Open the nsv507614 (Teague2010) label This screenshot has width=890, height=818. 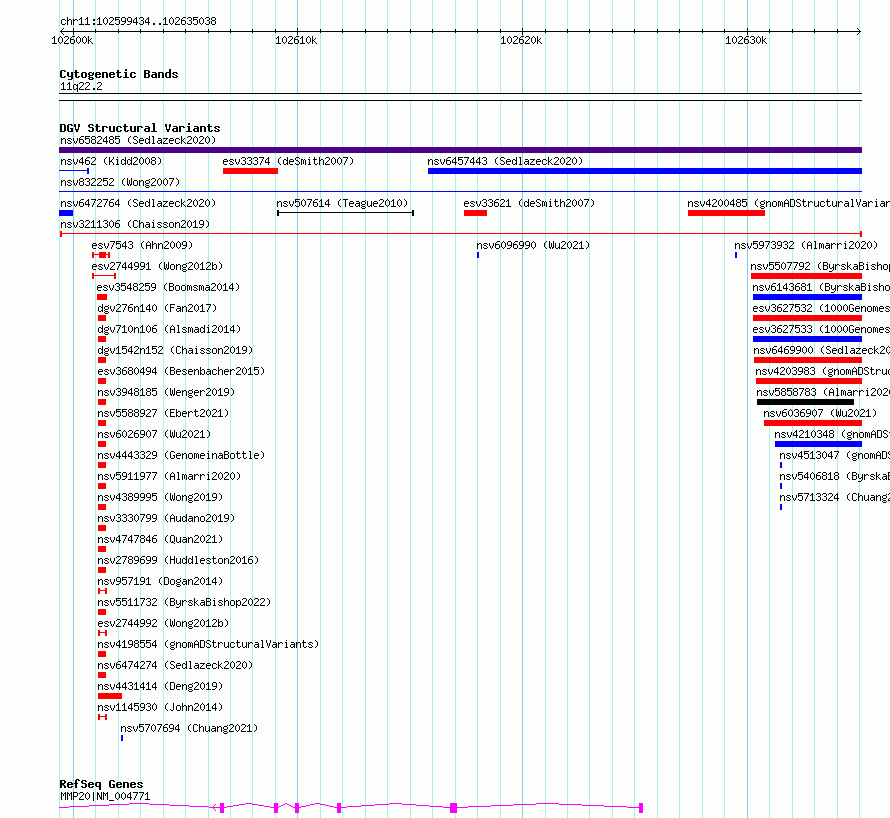coord(342,203)
